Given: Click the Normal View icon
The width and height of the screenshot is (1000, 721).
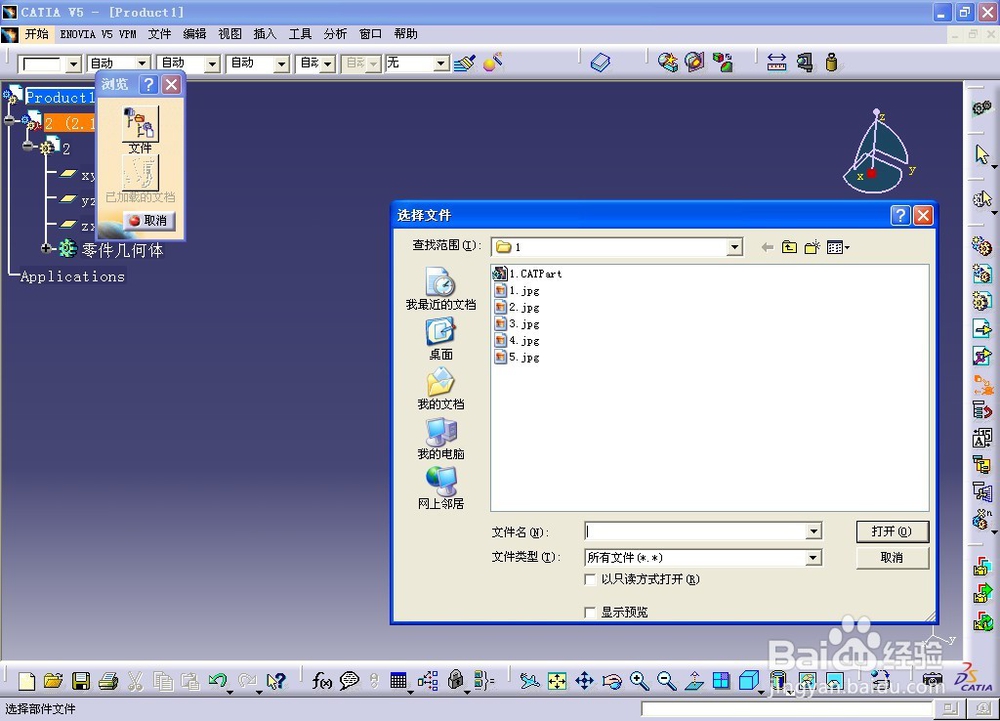Looking at the screenshot, I should coord(694,681).
